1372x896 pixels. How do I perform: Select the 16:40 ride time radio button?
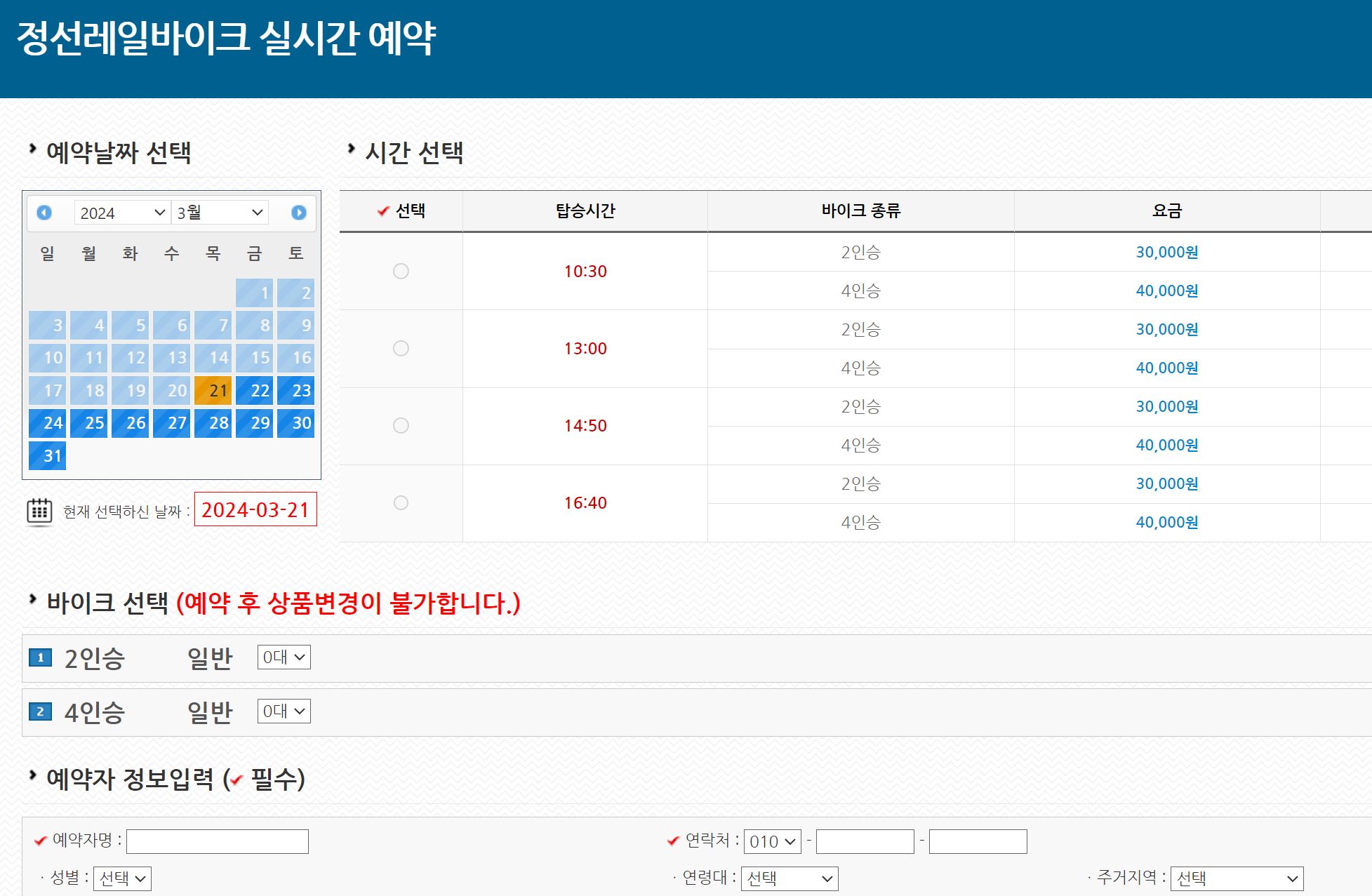click(401, 502)
